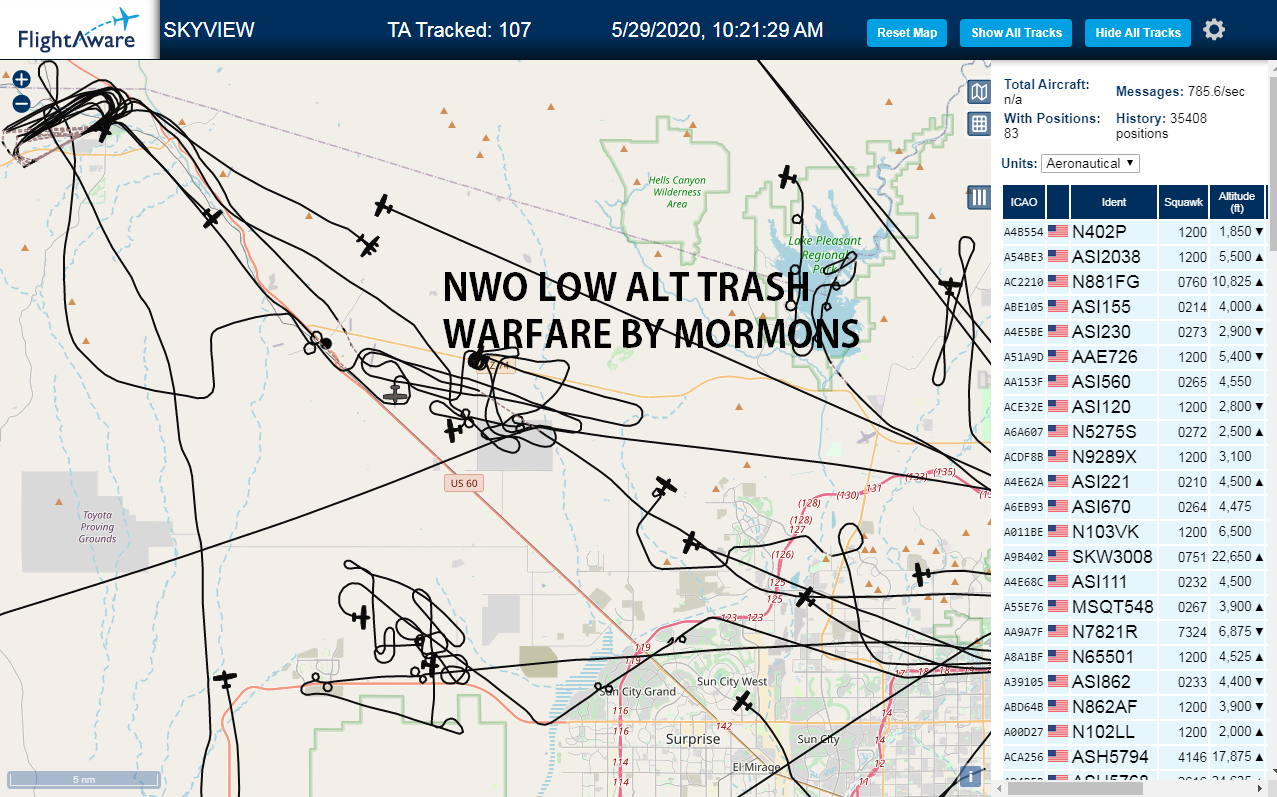This screenshot has height=797, width=1277.
Task: Sort table by Ident column
Action: [x=1113, y=202]
